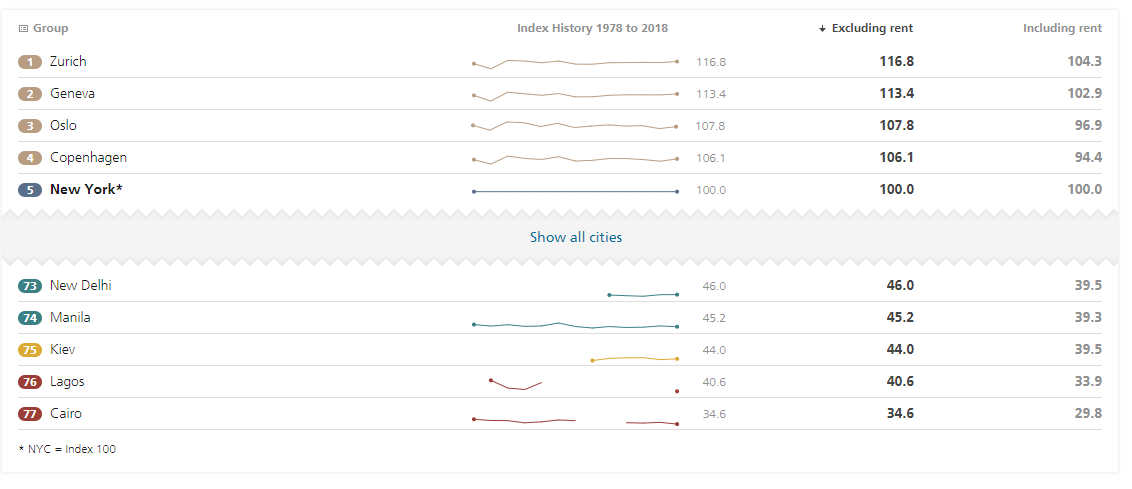The image size is (1132, 489).
Task: Click New Delhi's rank 73 badge
Action: coord(30,286)
